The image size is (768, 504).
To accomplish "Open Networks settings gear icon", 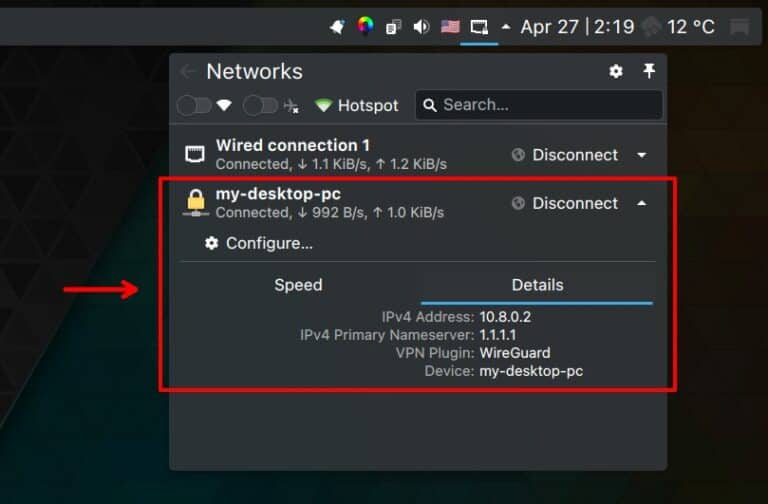I will [616, 72].
